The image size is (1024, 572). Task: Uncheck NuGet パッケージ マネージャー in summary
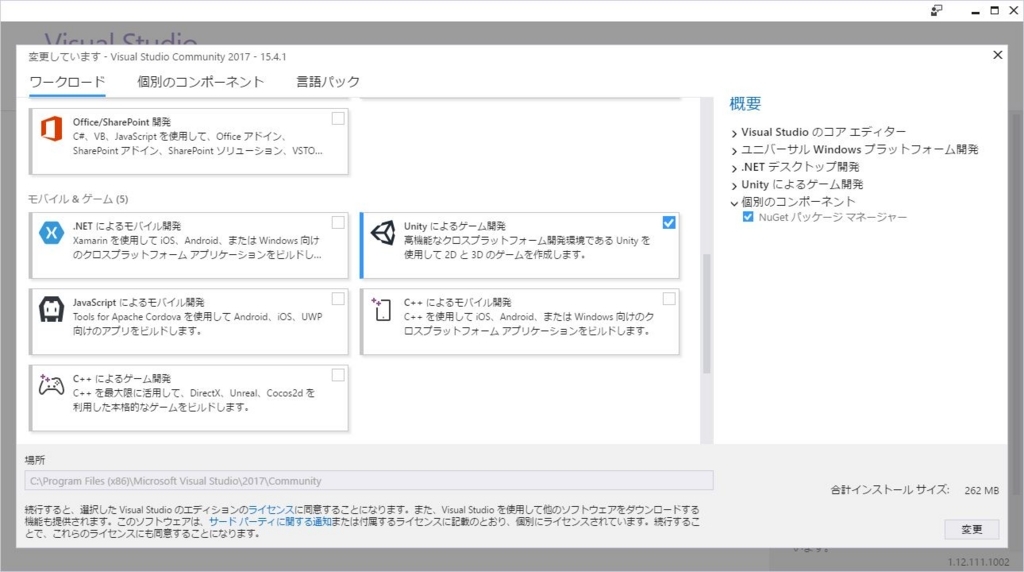748,217
